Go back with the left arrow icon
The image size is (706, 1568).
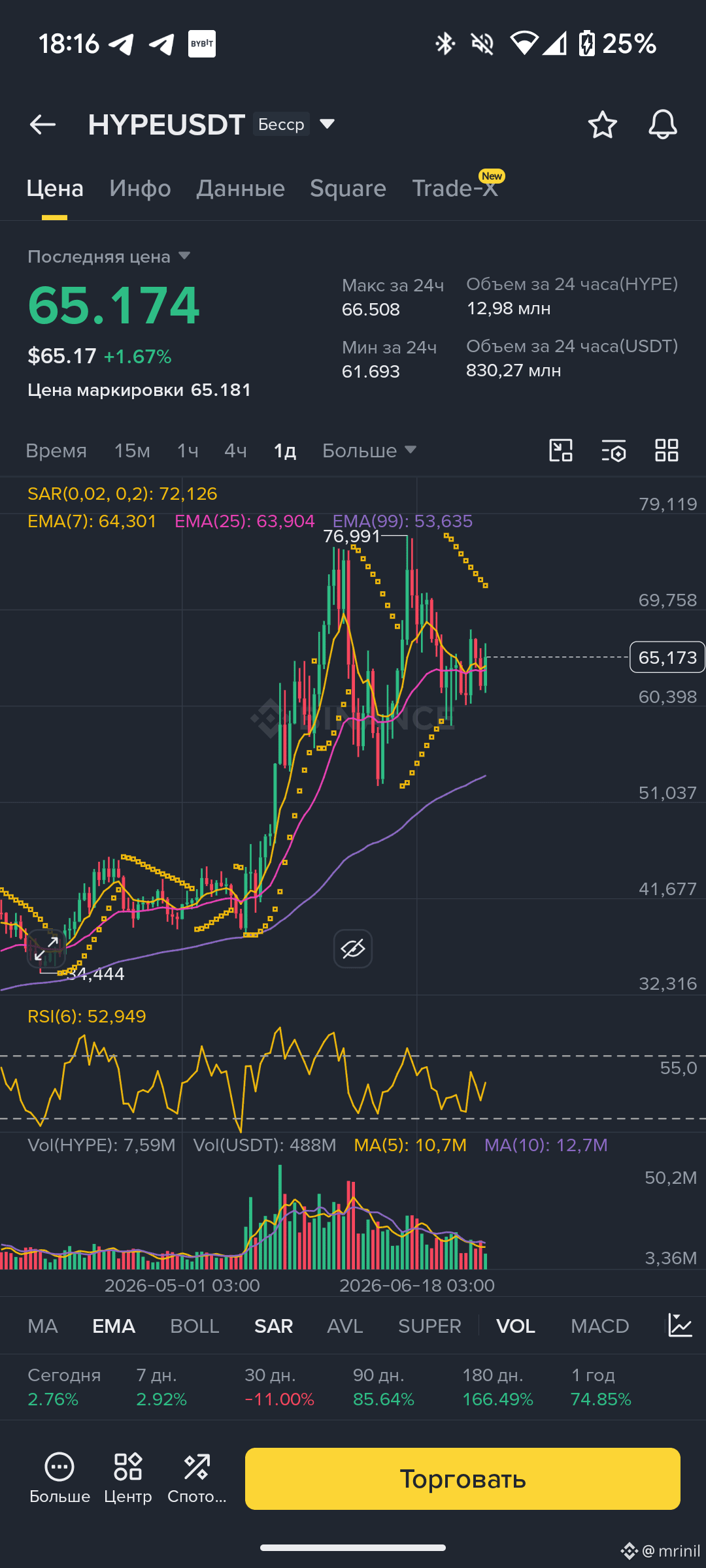pos(42,124)
